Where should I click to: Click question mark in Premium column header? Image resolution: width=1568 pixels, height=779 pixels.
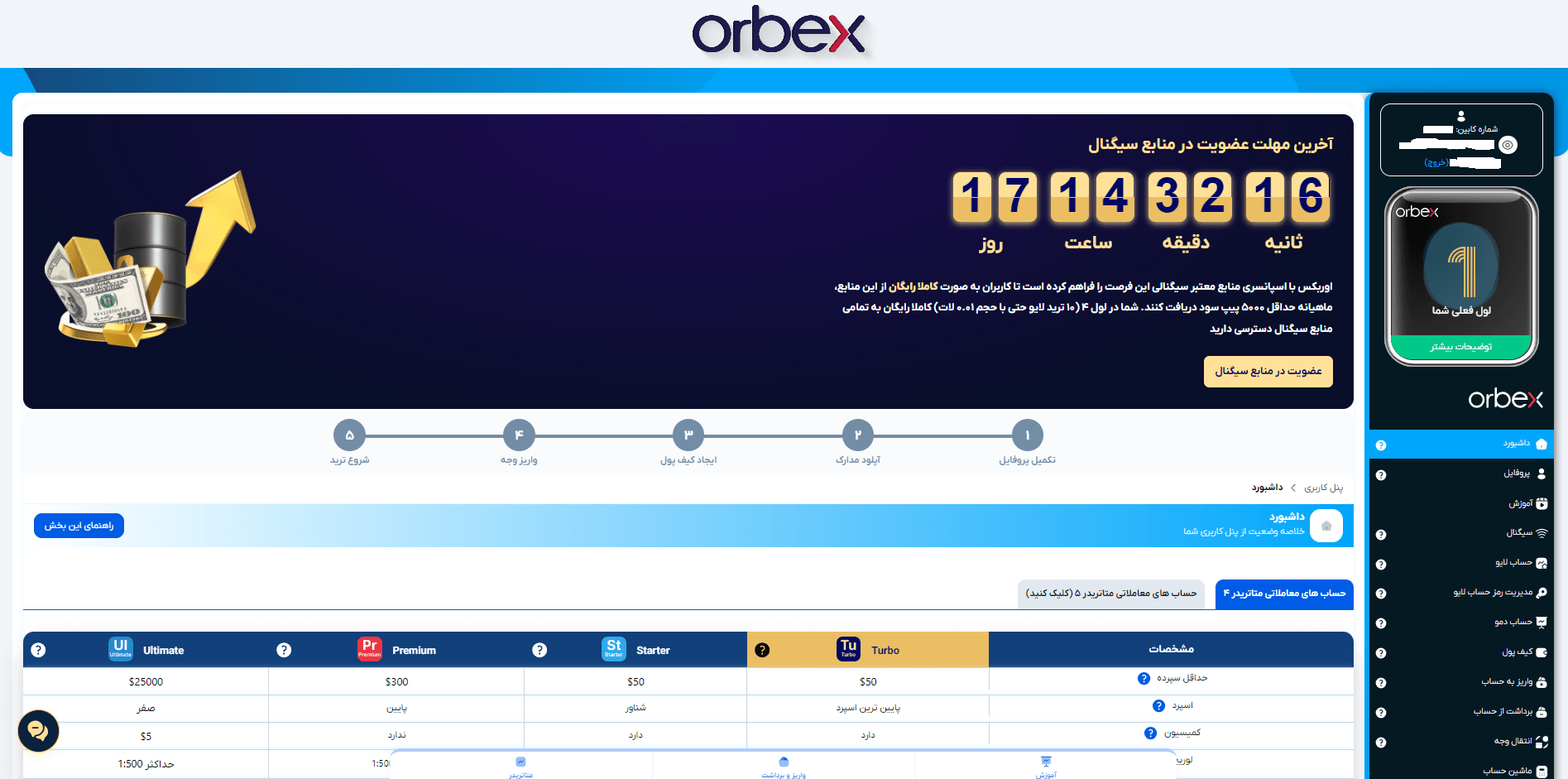click(x=284, y=650)
